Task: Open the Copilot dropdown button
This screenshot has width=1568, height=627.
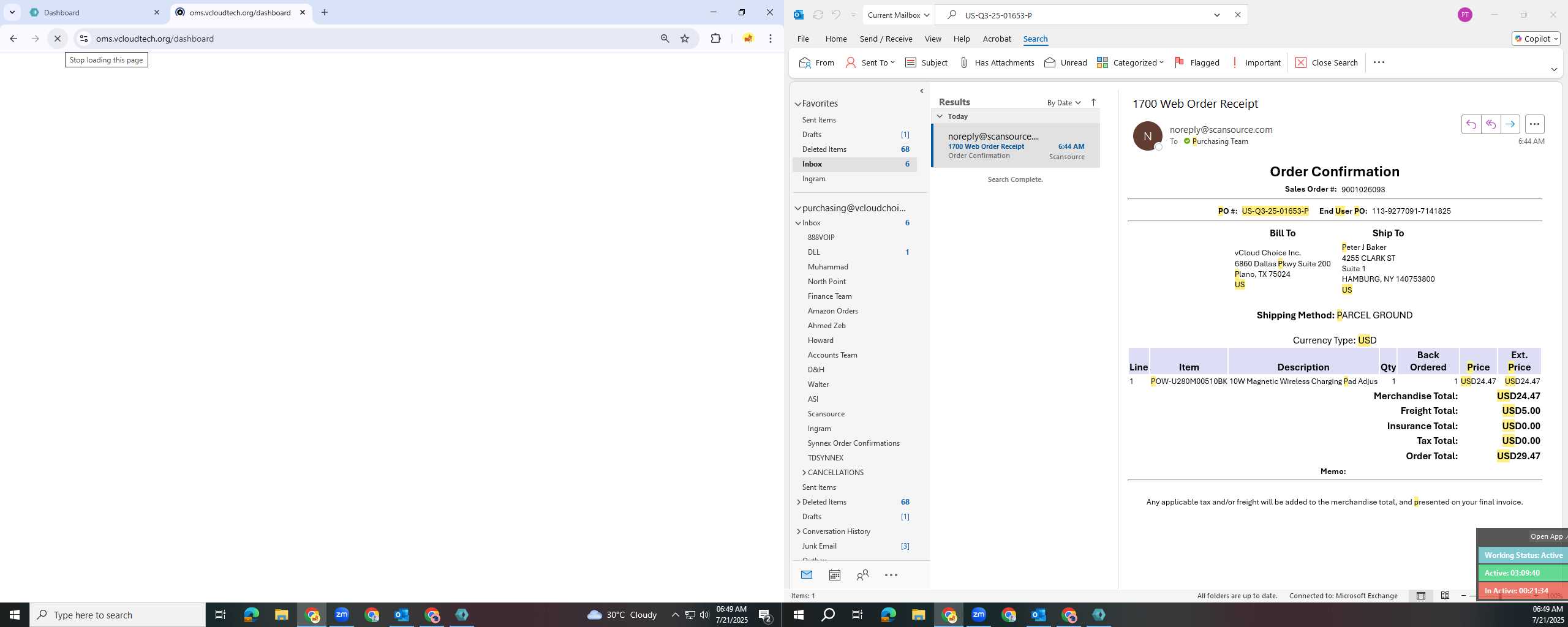Action: coord(1536,39)
